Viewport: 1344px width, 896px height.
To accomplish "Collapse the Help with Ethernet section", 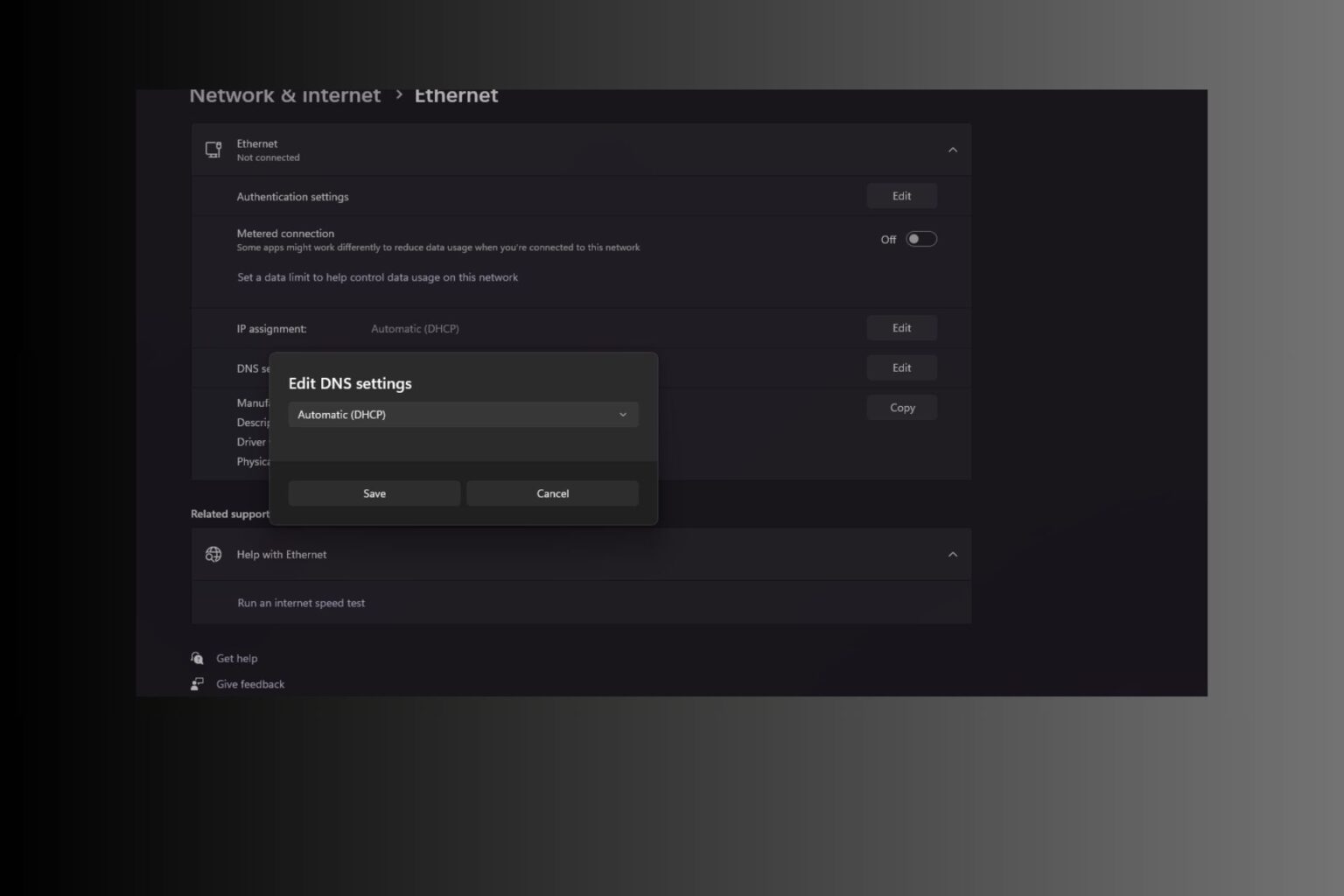I will 952,554.
